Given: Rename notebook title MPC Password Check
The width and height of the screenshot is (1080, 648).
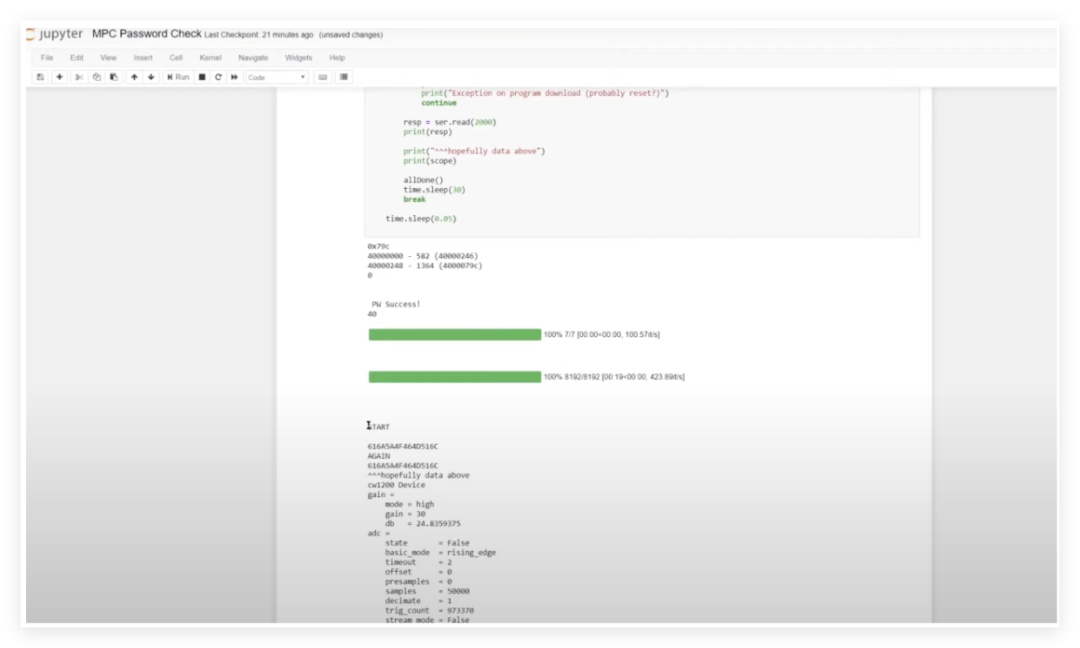Looking at the screenshot, I should pyautogui.click(x=146, y=34).
